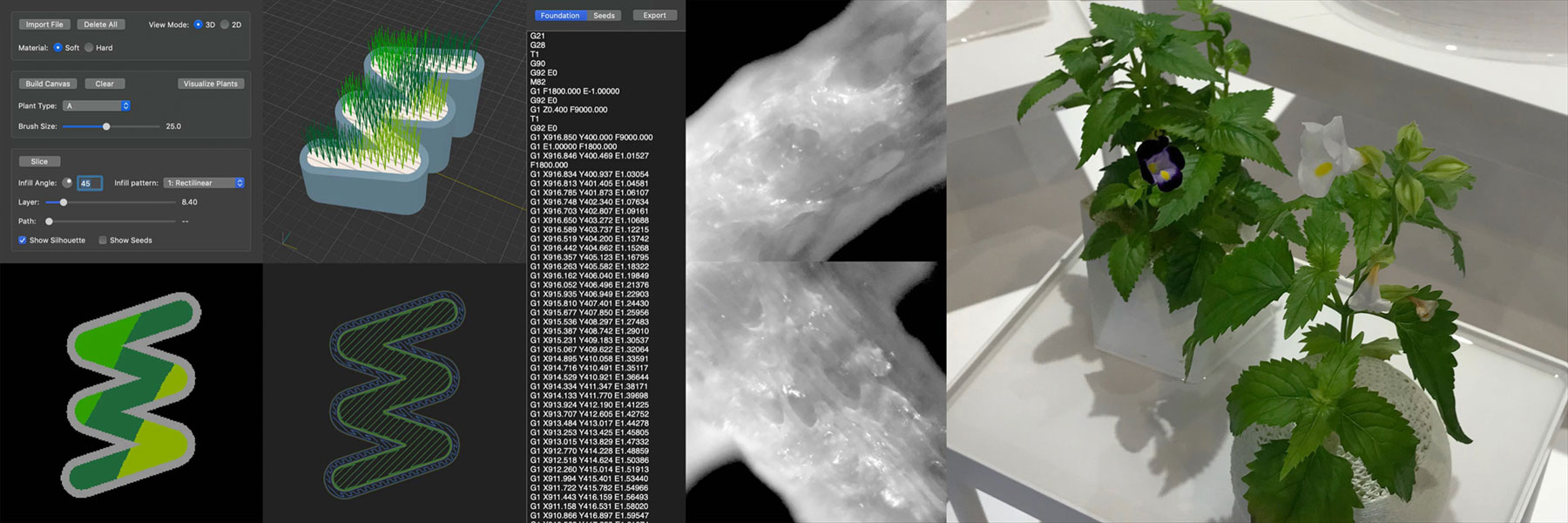
Task: Open the Plant Type dropdown
Action: [x=97, y=105]
